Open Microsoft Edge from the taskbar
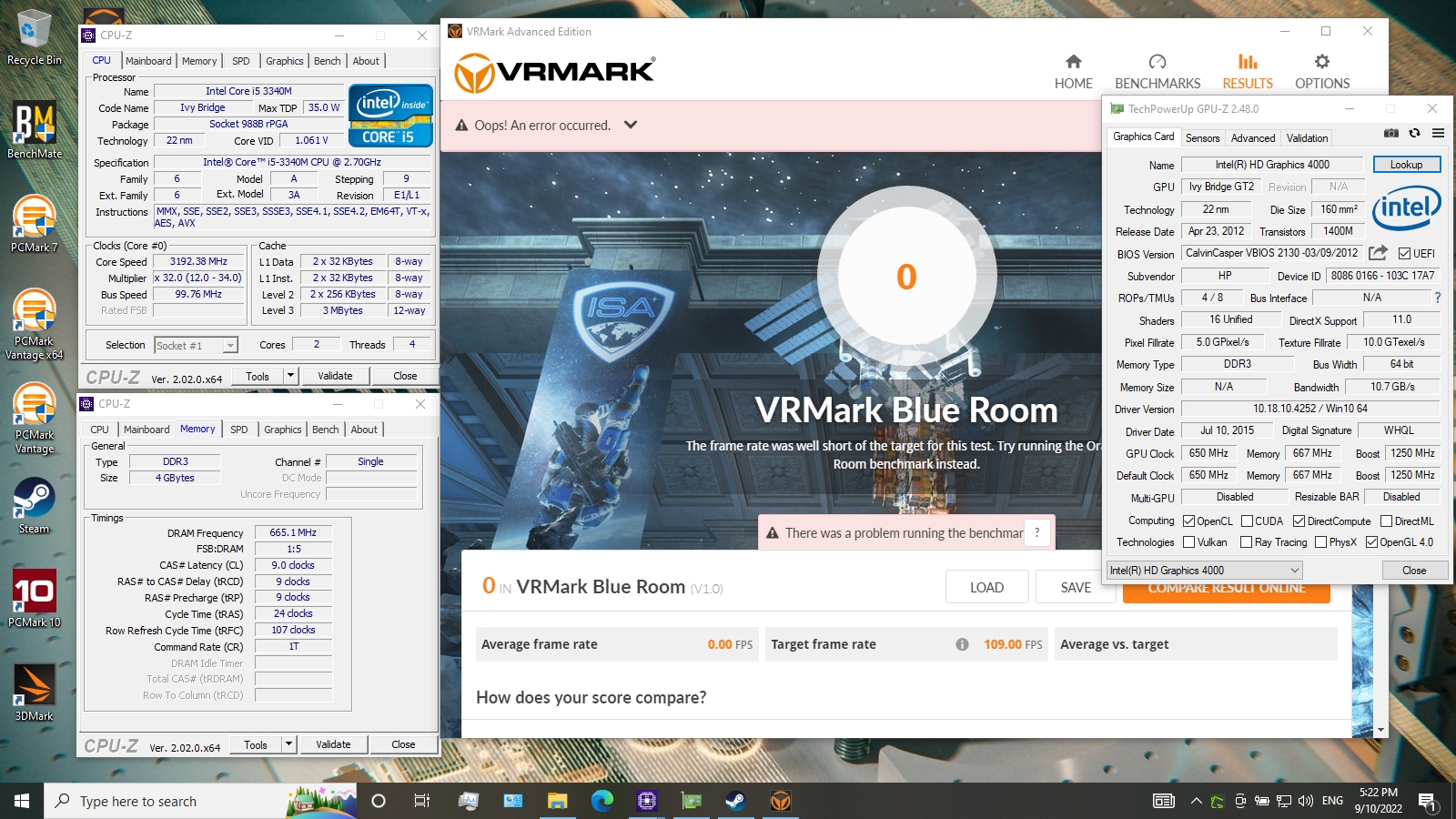This screenshot has height=819, width=1456. (602, 801)
